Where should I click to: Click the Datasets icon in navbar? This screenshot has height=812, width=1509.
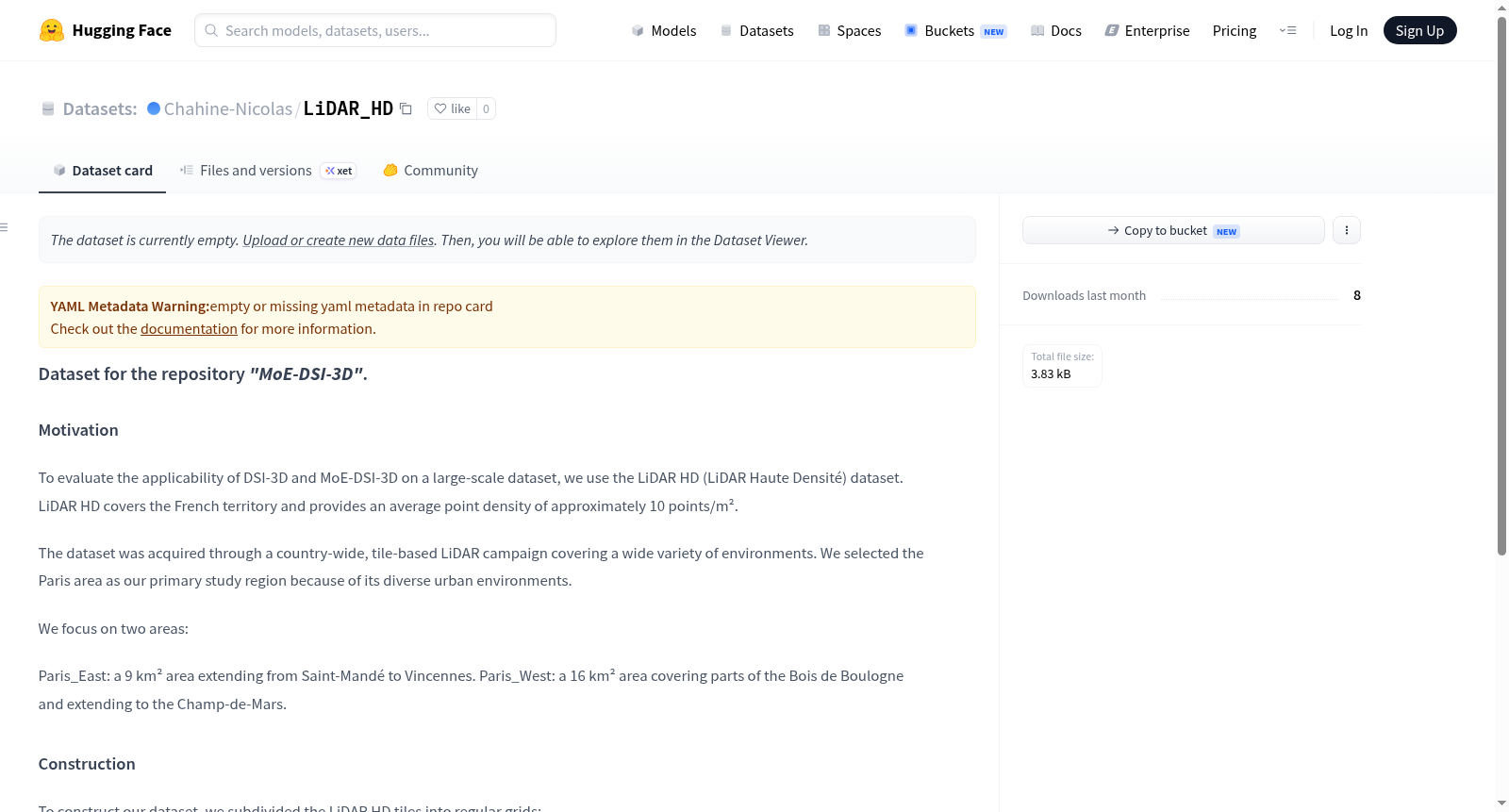(726, 30)
